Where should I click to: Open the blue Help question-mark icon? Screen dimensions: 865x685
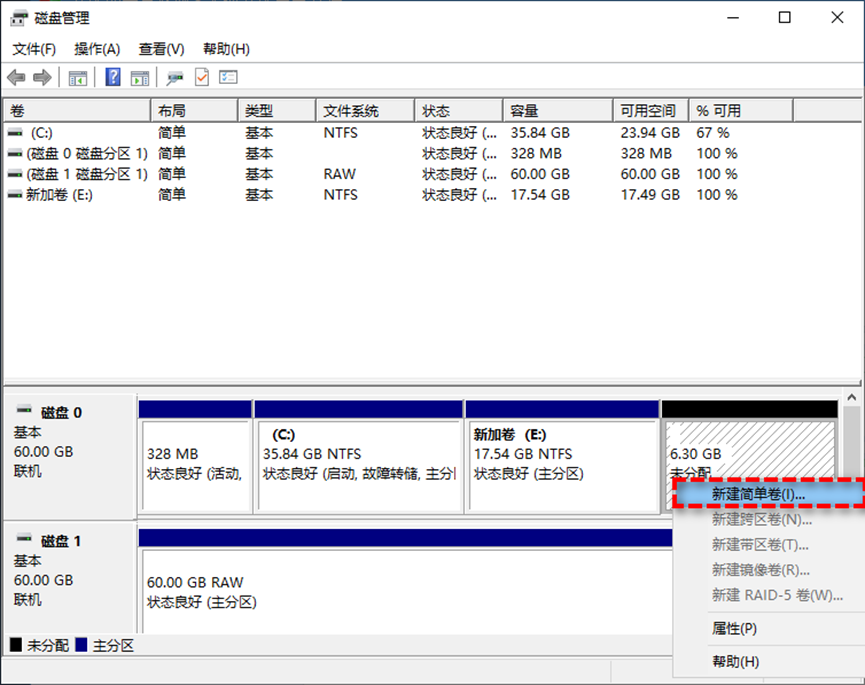113,77
